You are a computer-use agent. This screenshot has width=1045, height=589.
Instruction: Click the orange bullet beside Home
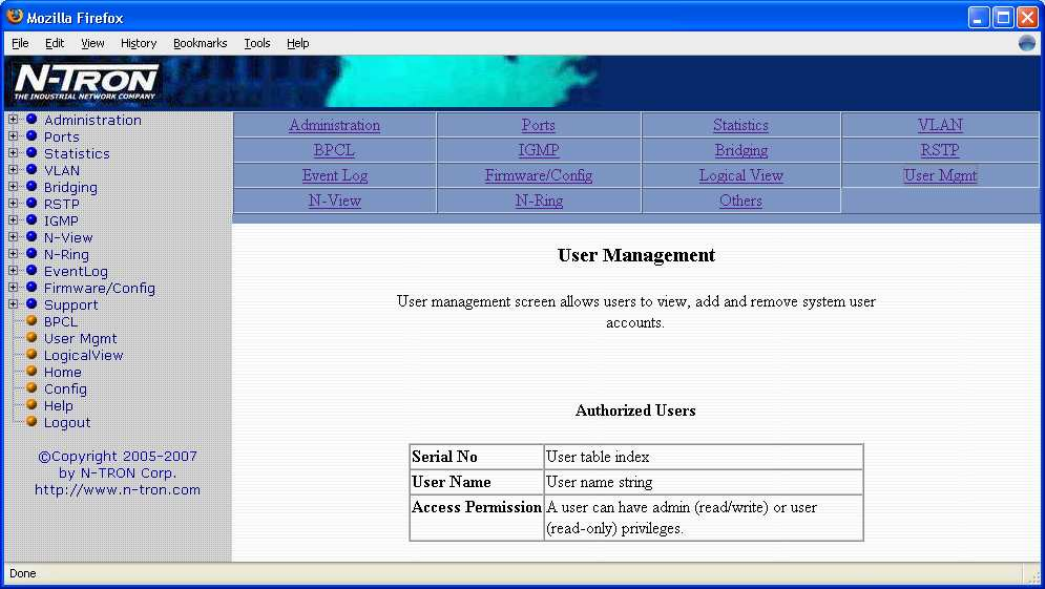32,372
